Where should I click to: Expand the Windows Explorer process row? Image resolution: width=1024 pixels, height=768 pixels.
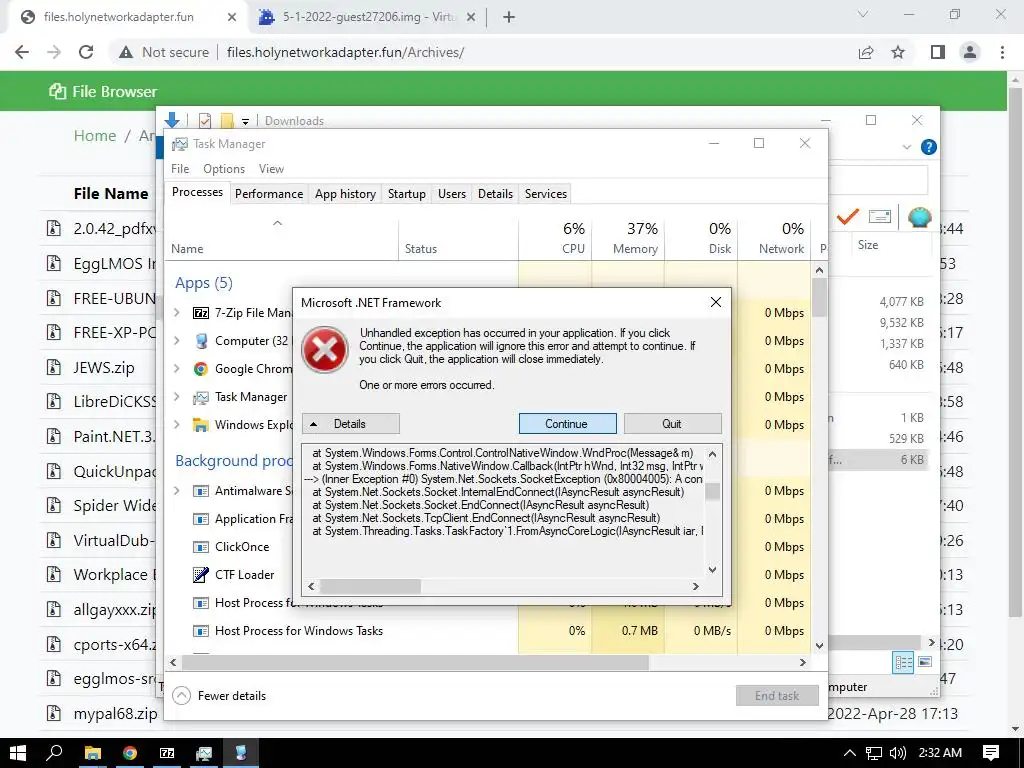tap(176, 424)
